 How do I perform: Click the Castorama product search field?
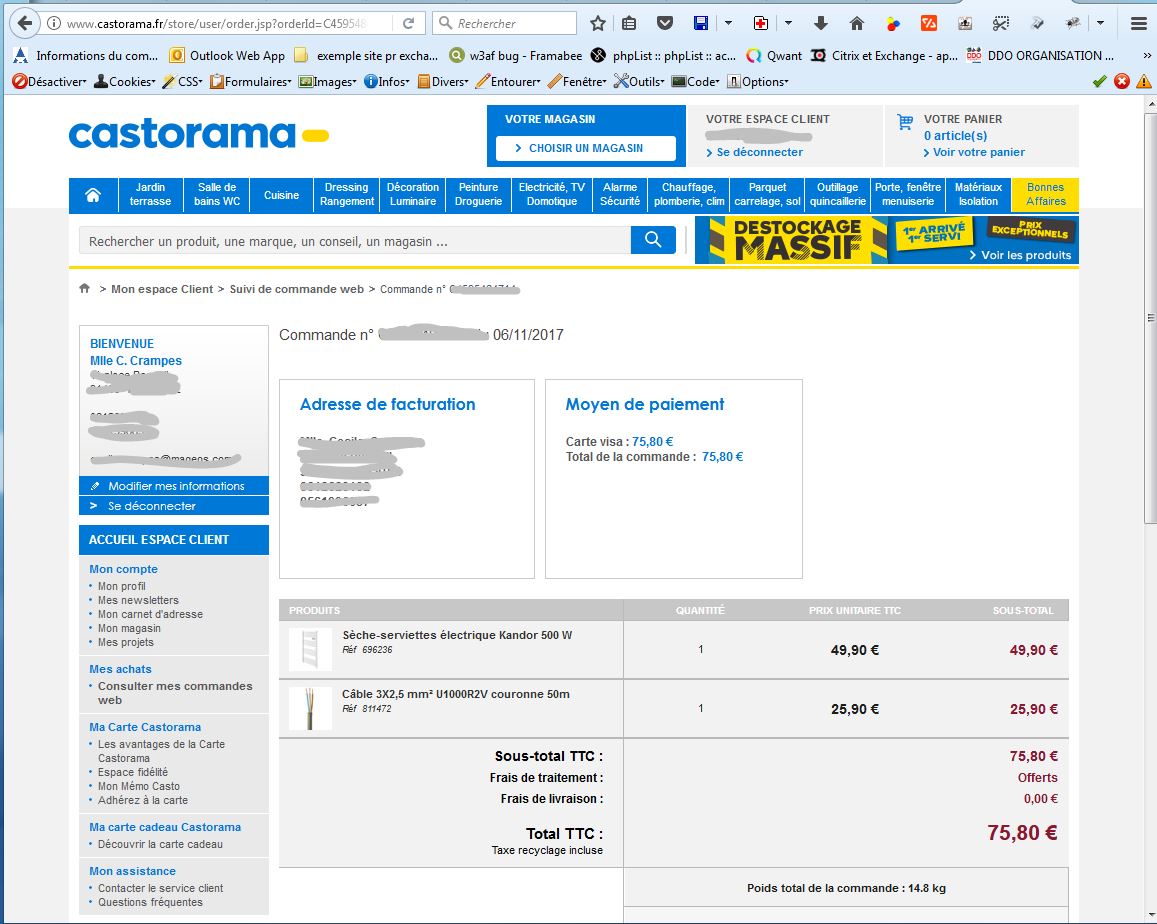[x=355, y=241]
